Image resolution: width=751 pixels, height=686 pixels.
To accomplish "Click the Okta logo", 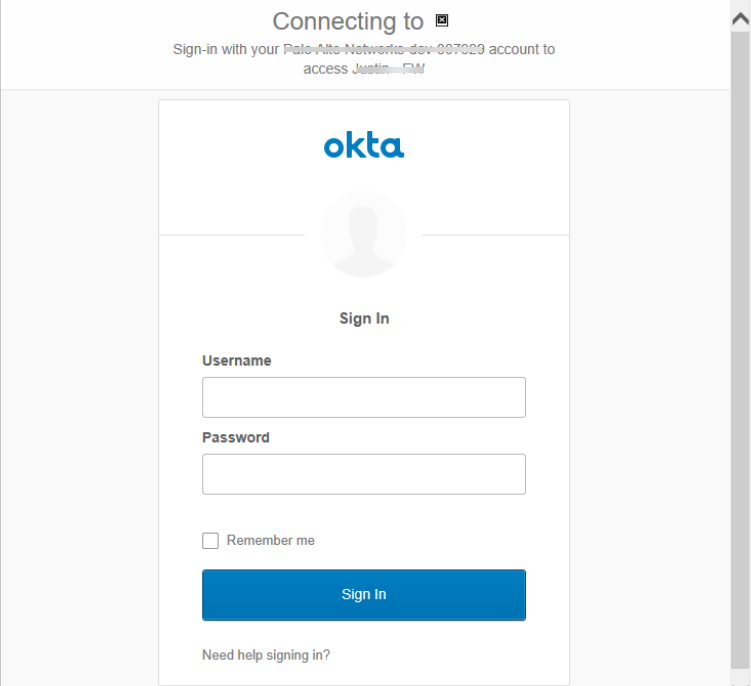I will pyautogui.click(x=364, y=146).
